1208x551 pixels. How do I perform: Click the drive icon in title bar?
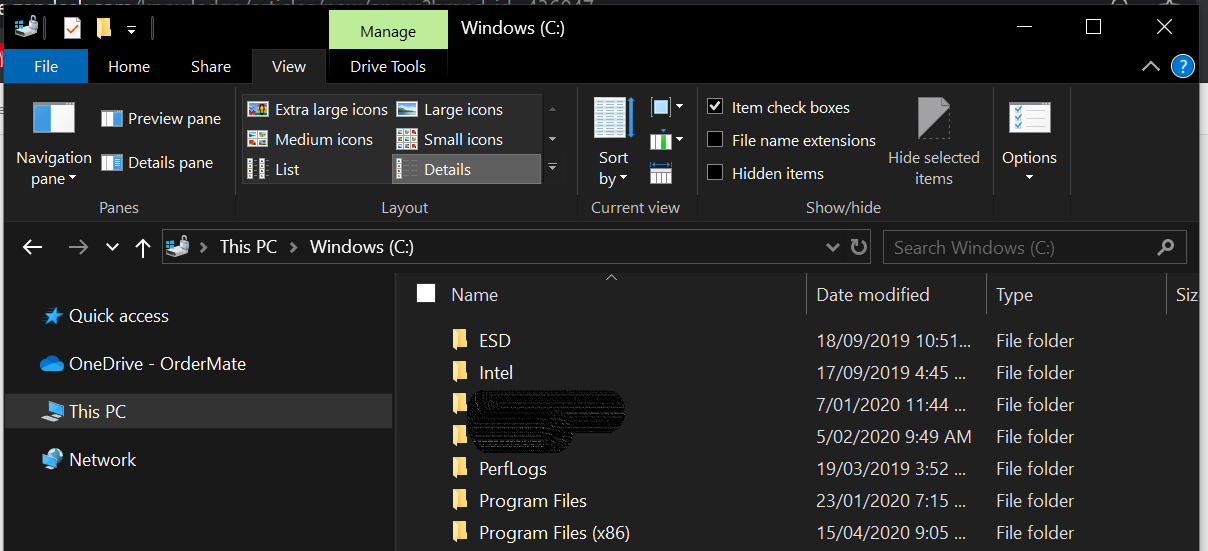click(26, 28)
